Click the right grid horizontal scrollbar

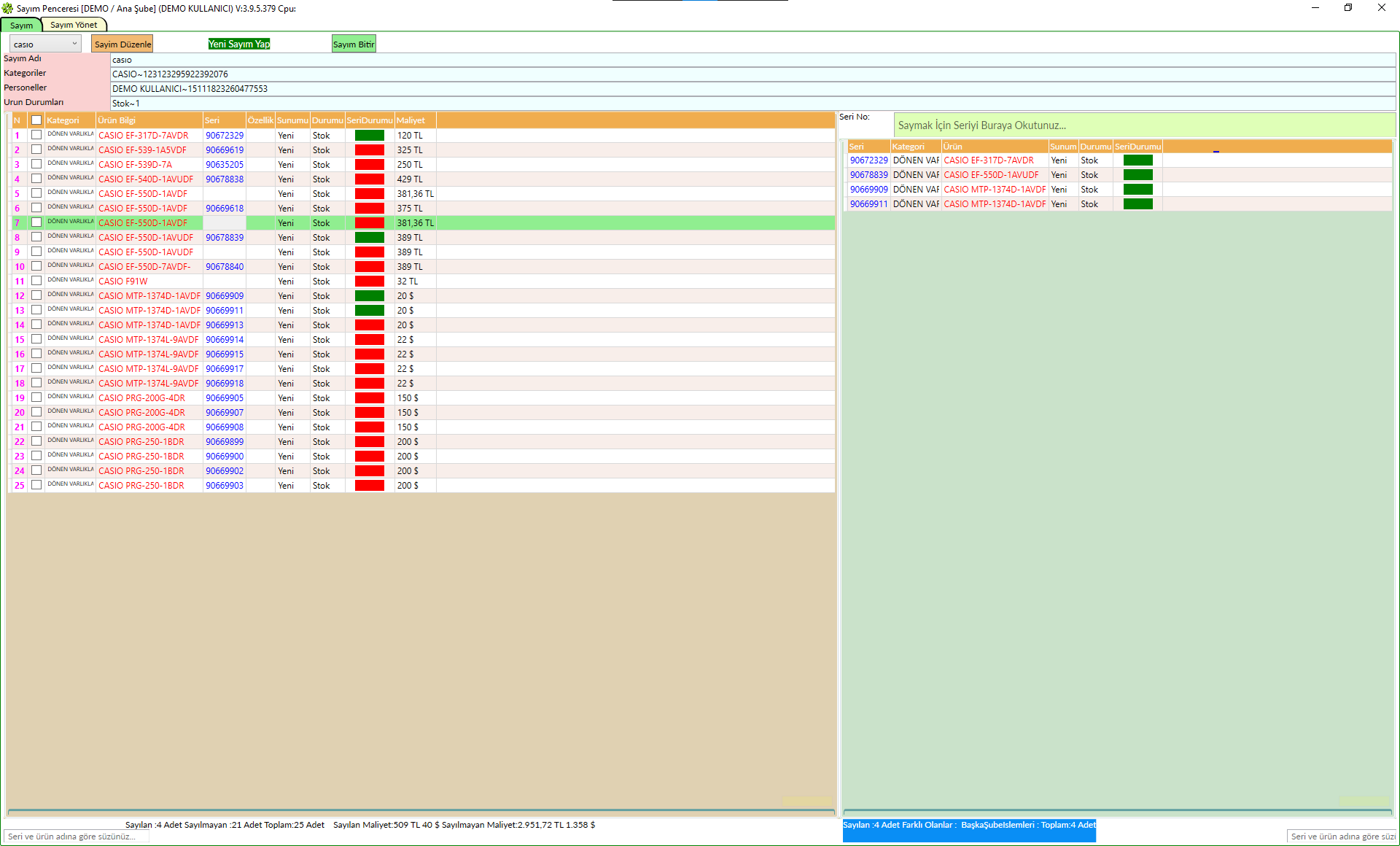tap(1117, 812)
